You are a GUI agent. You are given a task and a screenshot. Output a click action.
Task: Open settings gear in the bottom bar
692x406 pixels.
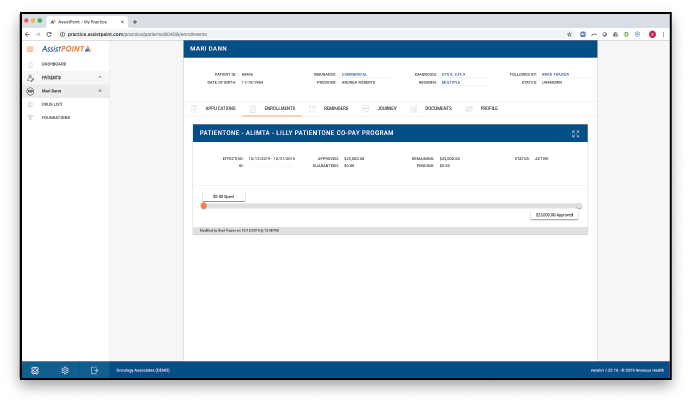point(64,370)
